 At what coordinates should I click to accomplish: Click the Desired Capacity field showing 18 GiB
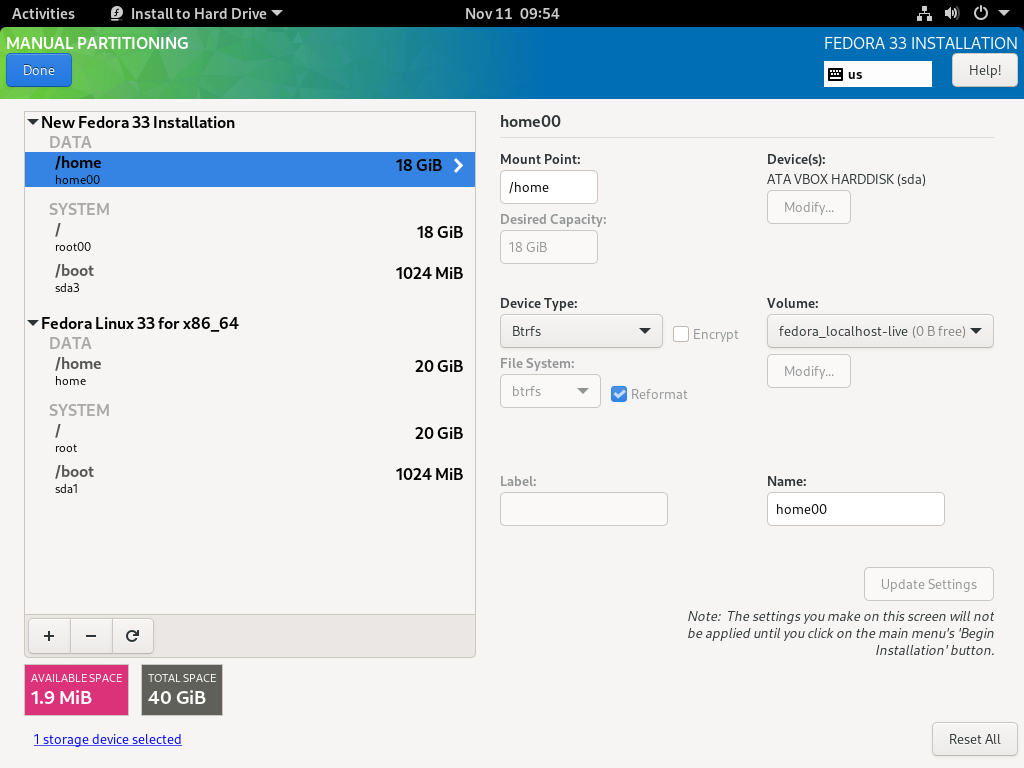(x=549, y=248)
